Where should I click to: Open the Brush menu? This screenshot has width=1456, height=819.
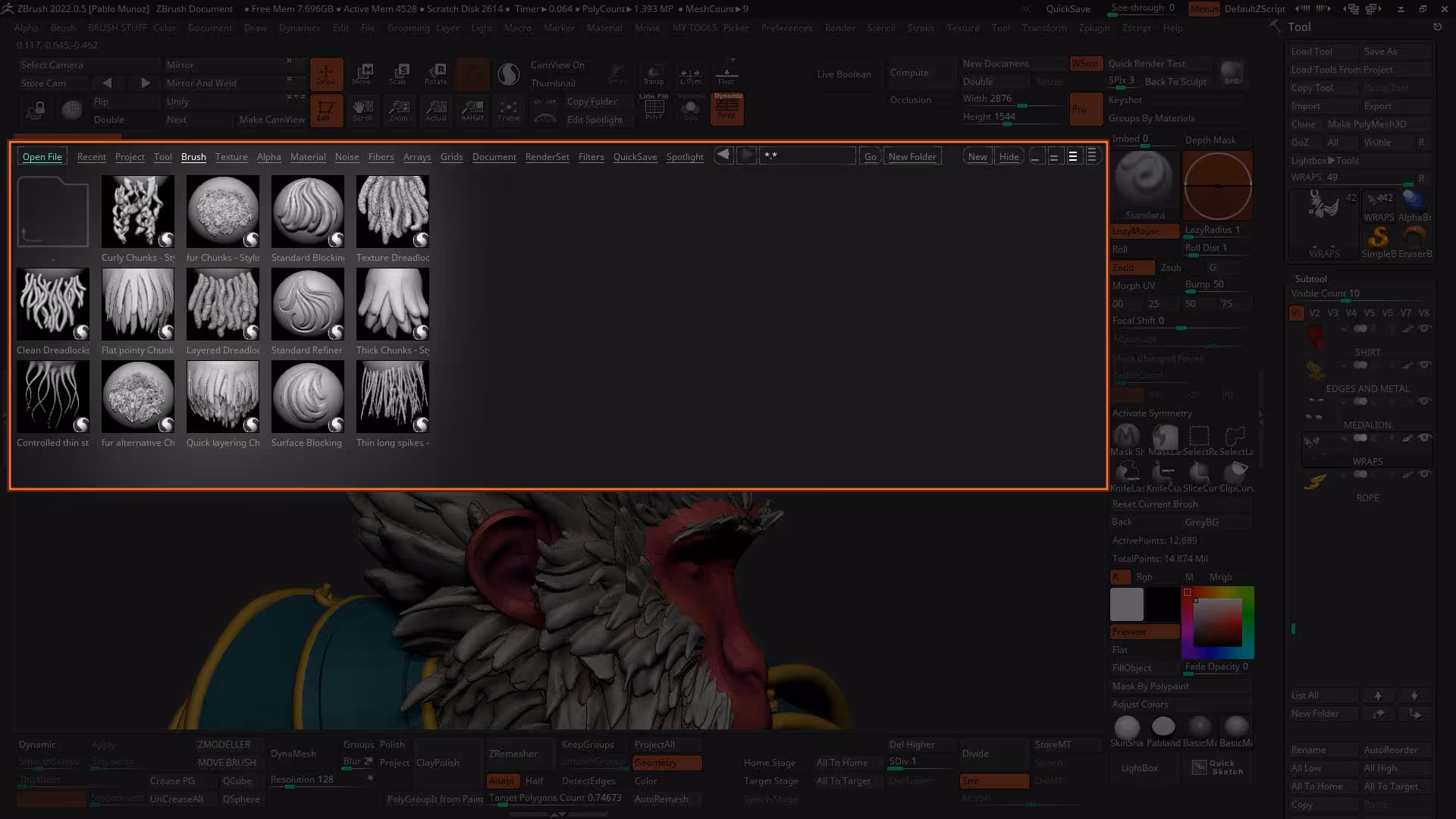point(63,28)
